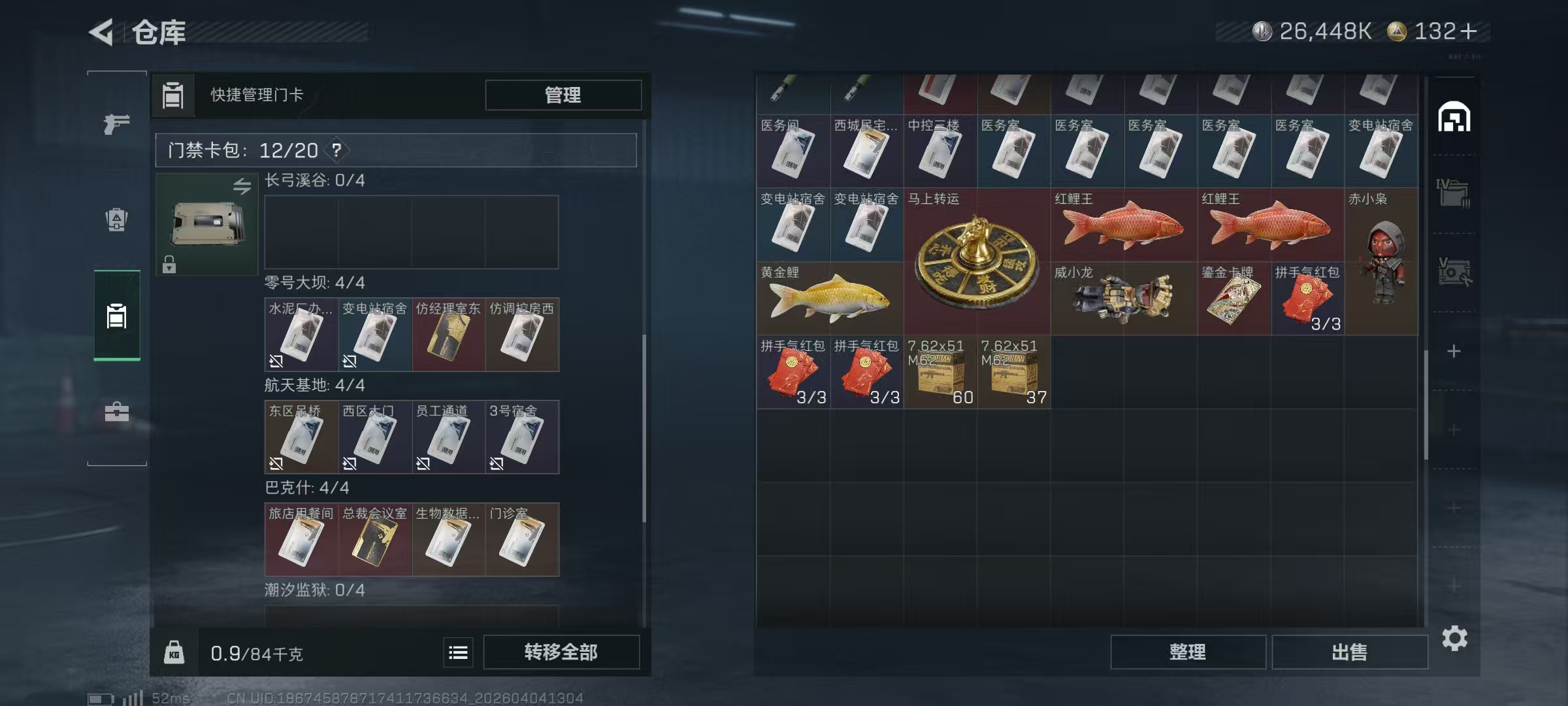This screenshot has height=706, width=1568.
Task: Select the 马上转运 golden horse item
Action: pyautogui.click(x=977, y=261)
